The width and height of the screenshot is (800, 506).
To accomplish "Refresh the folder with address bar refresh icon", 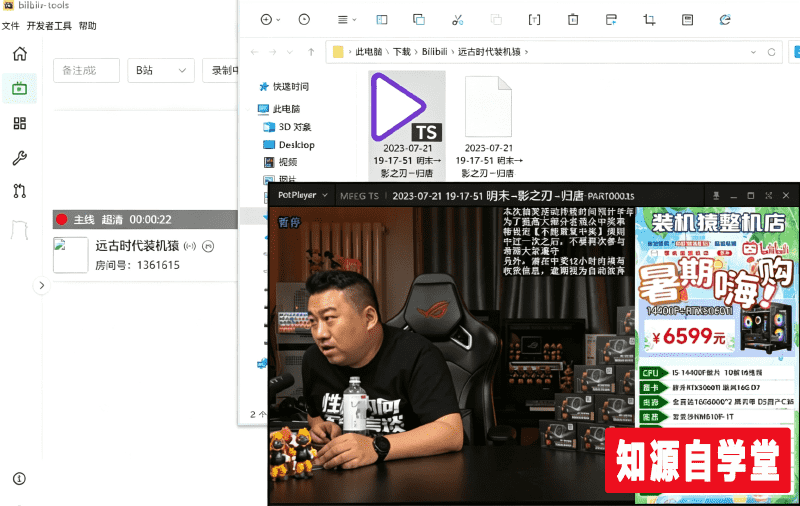I will pyautogui.click(x=771, y=52).
